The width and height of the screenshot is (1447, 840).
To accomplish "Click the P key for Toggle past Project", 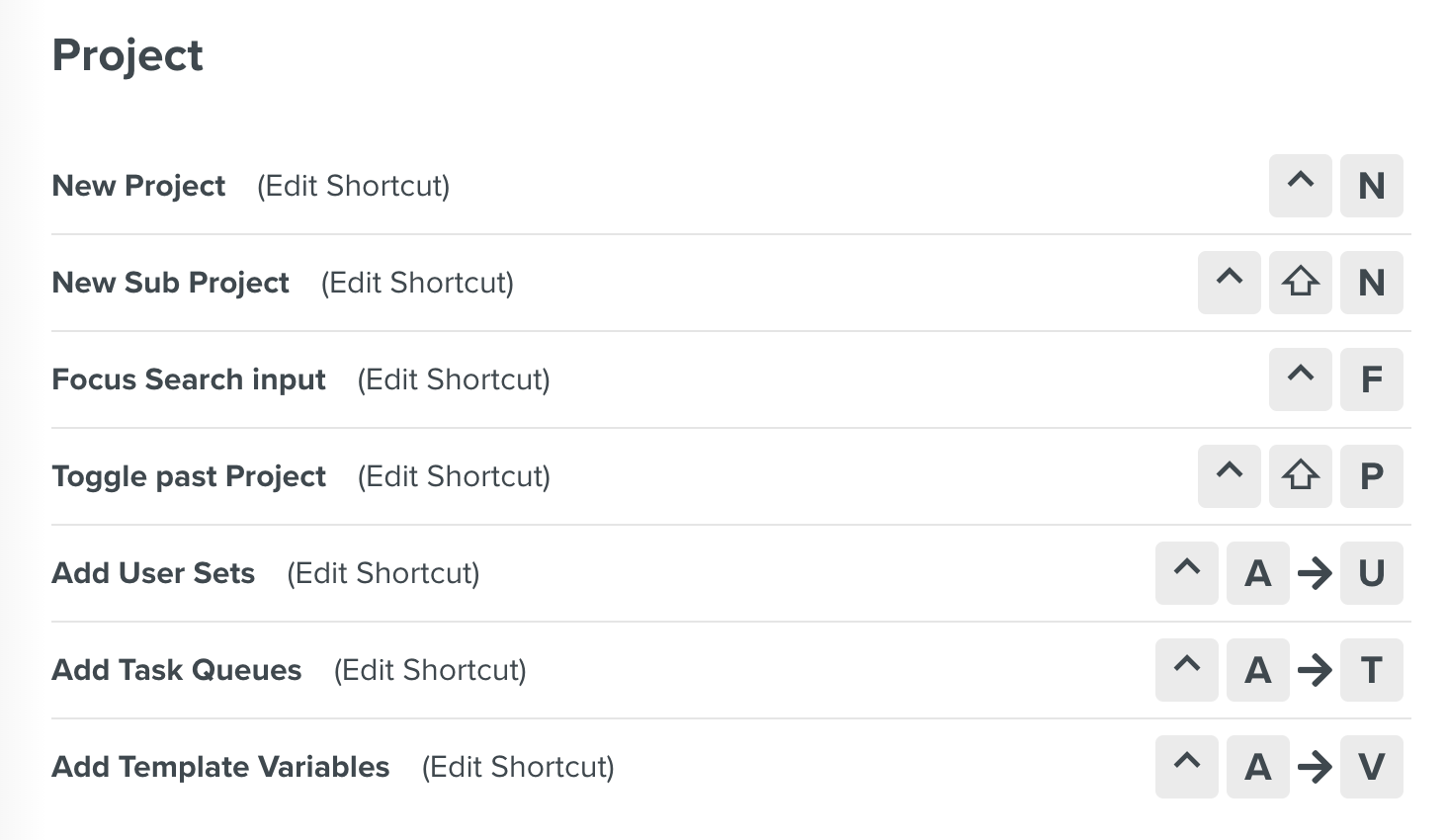I will coord(1371,476).
